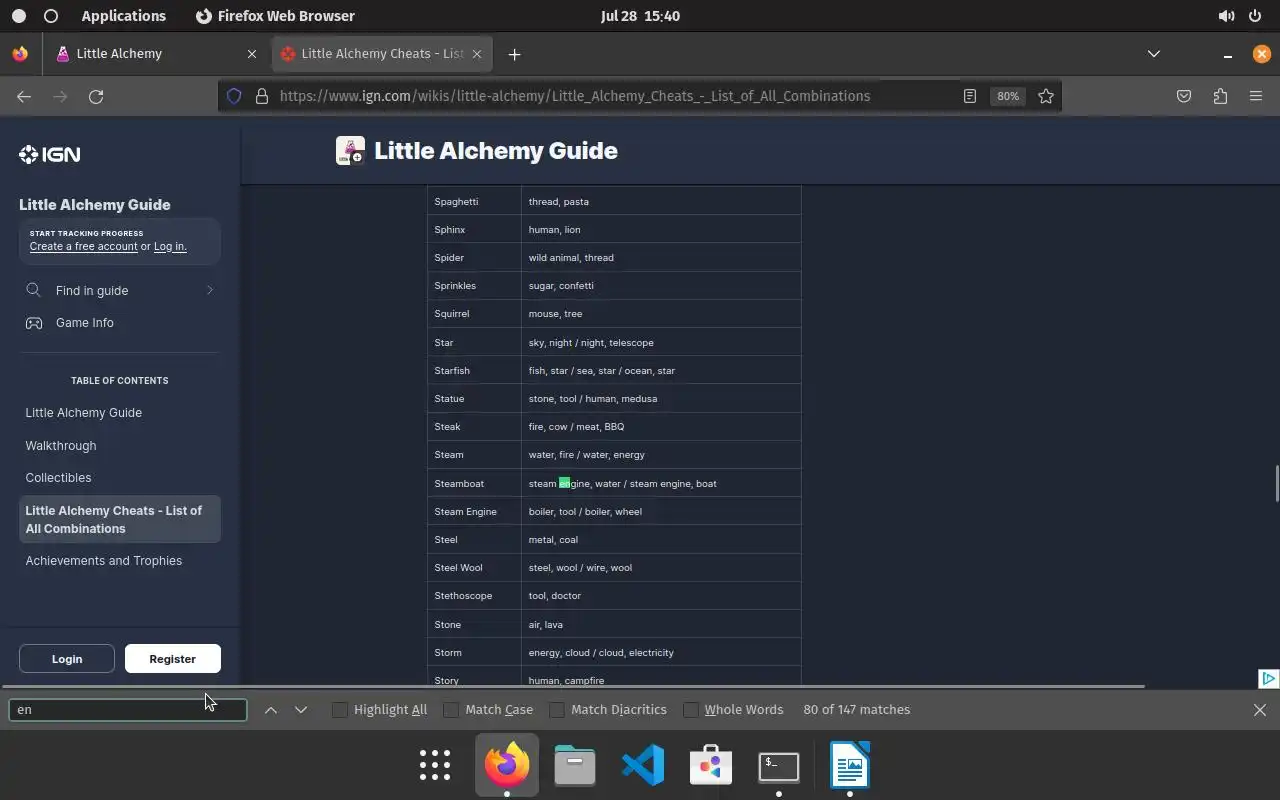Open the tracking protection shield icon

click(x=234, y=96)
